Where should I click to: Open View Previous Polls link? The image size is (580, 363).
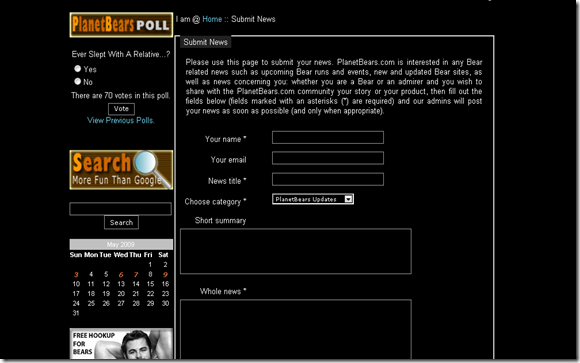pyautogui.click(x=121, y=120)
